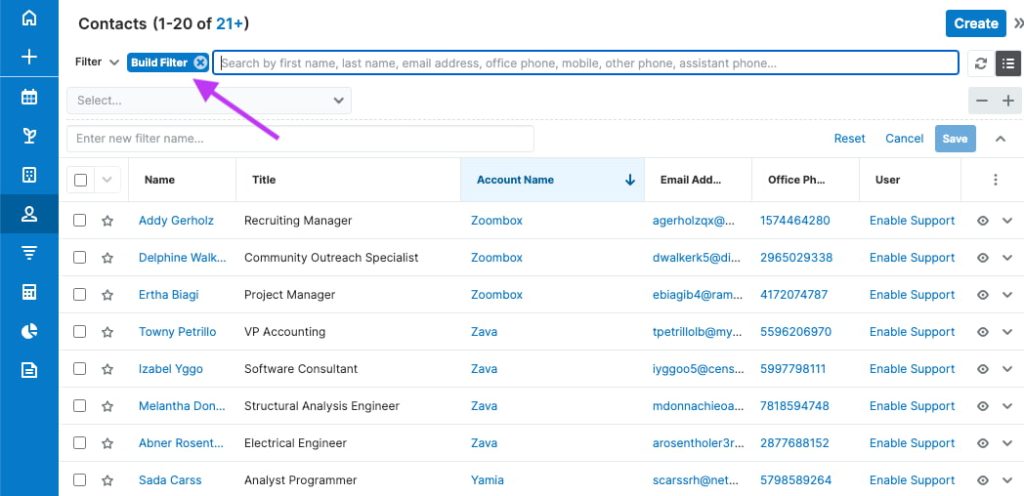Expand the side panel double-chevron
Image resolution: width=1024 pixels, height=496 pixels.
tap(1018, 23)
